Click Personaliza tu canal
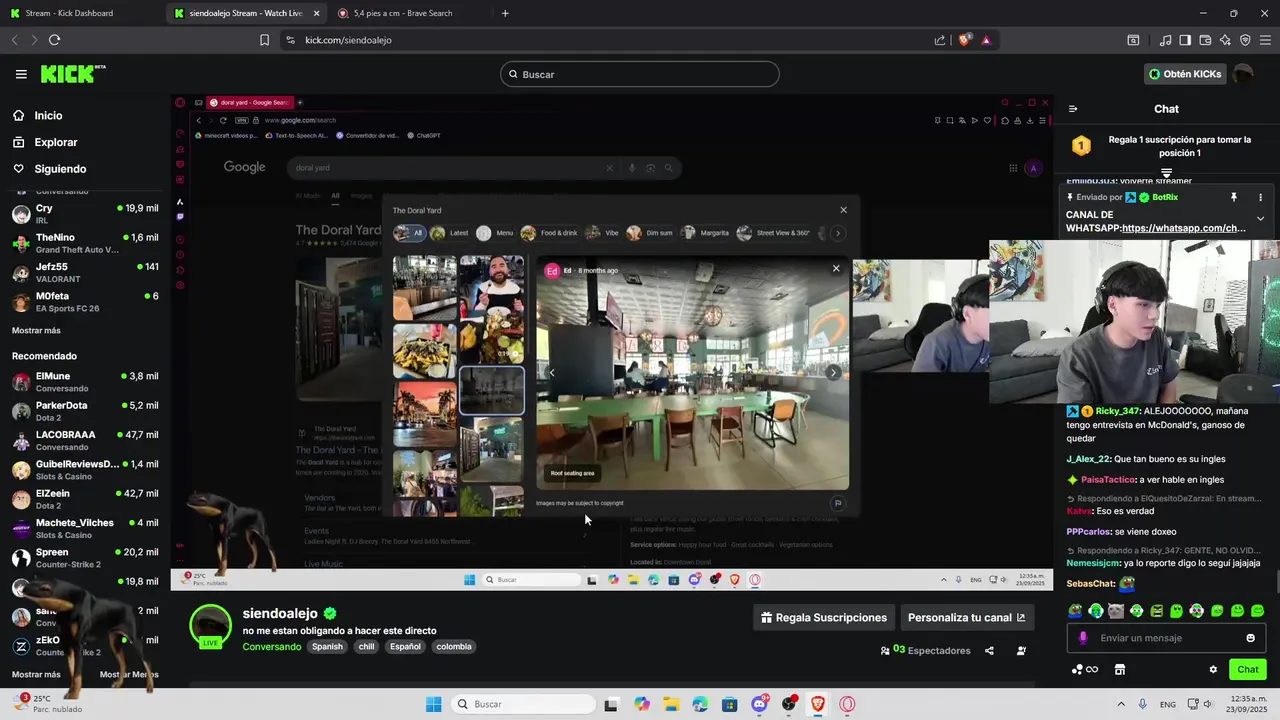 (x=967, y=618)
